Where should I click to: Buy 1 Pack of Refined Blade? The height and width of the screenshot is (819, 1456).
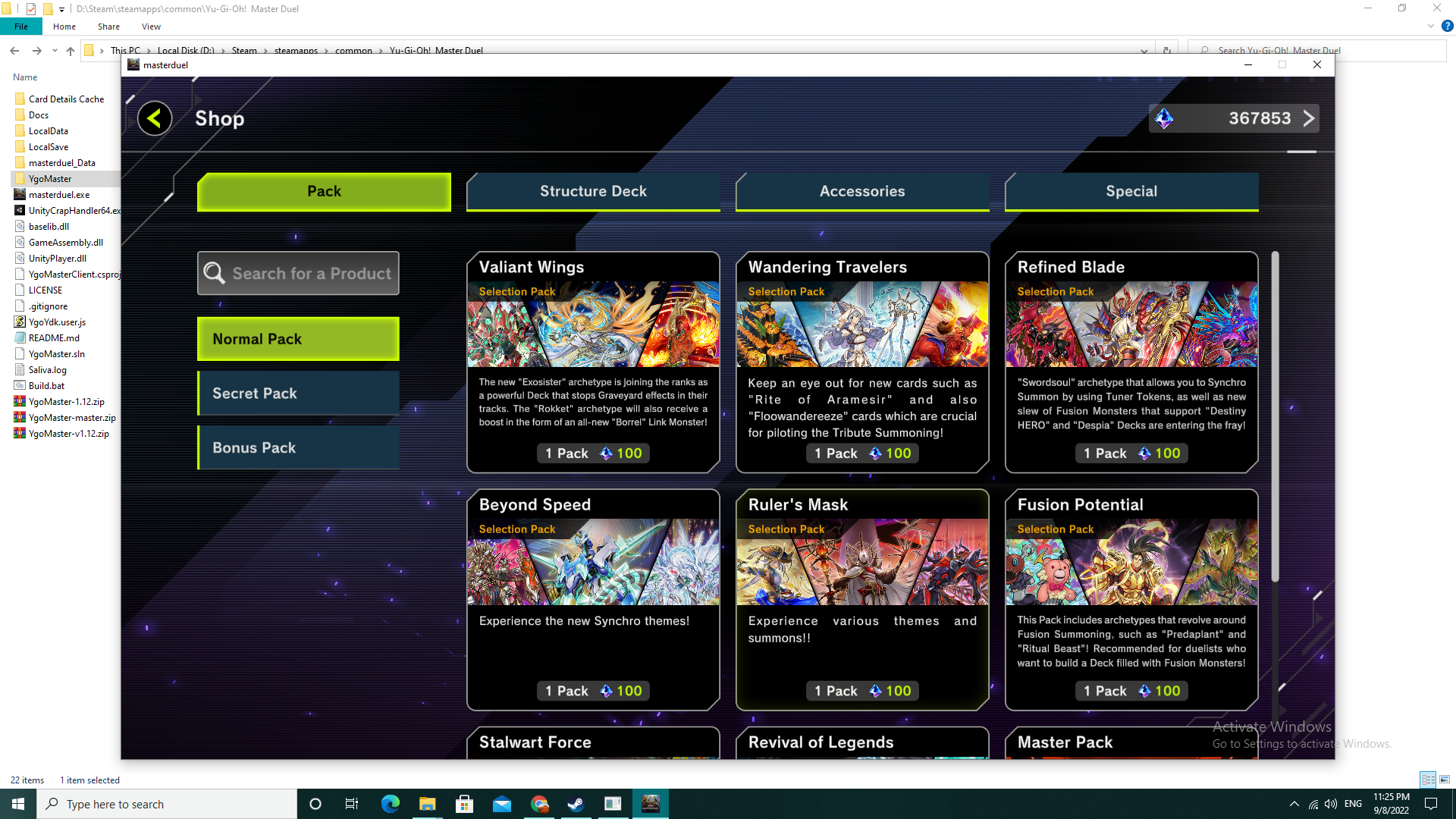click(x=1131, y=453)
